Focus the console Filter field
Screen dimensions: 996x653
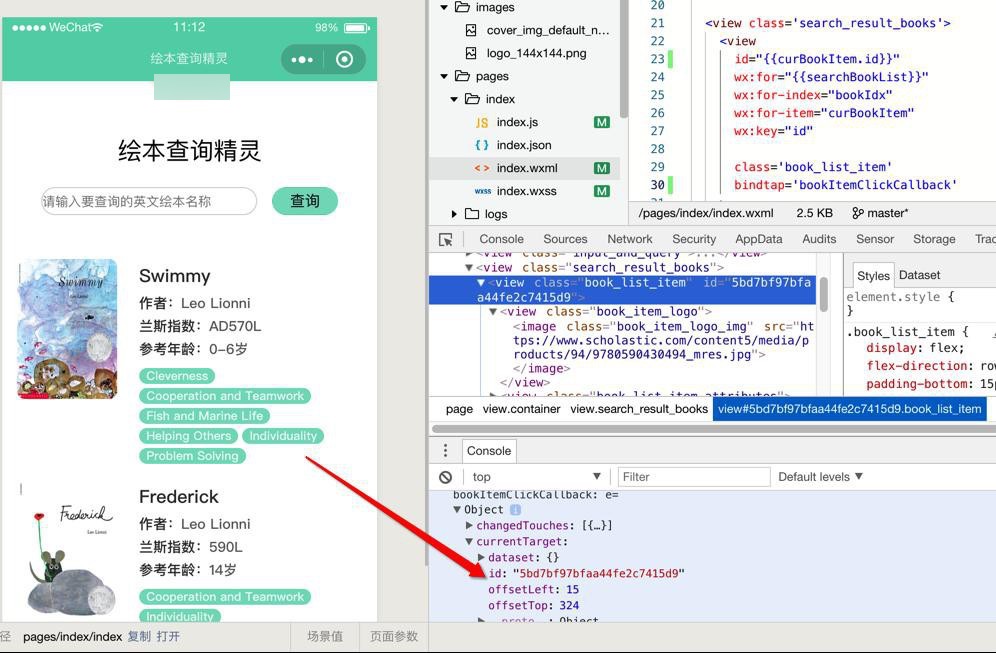[694, 476]
